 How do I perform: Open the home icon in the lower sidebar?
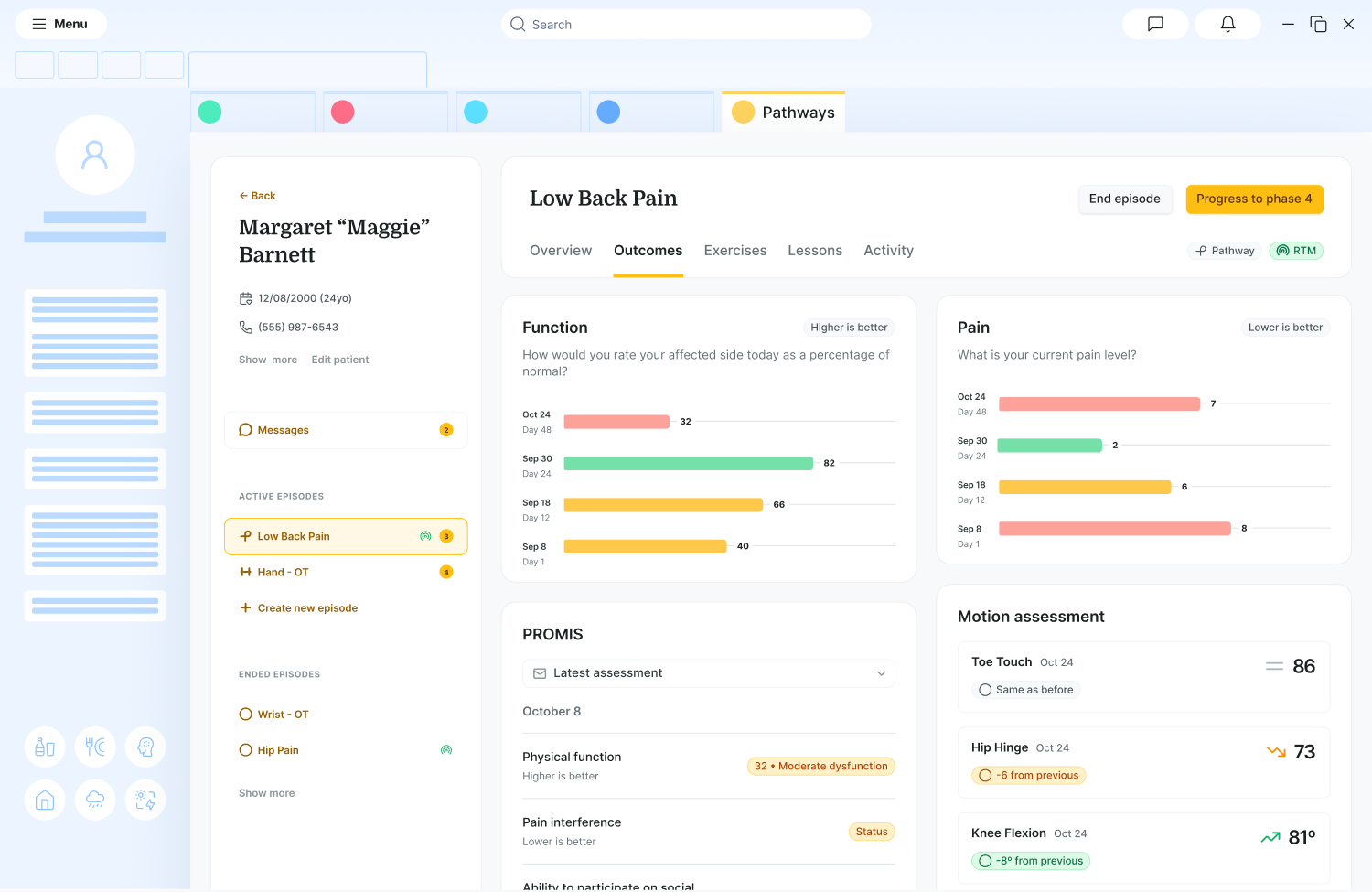point(44,800)
